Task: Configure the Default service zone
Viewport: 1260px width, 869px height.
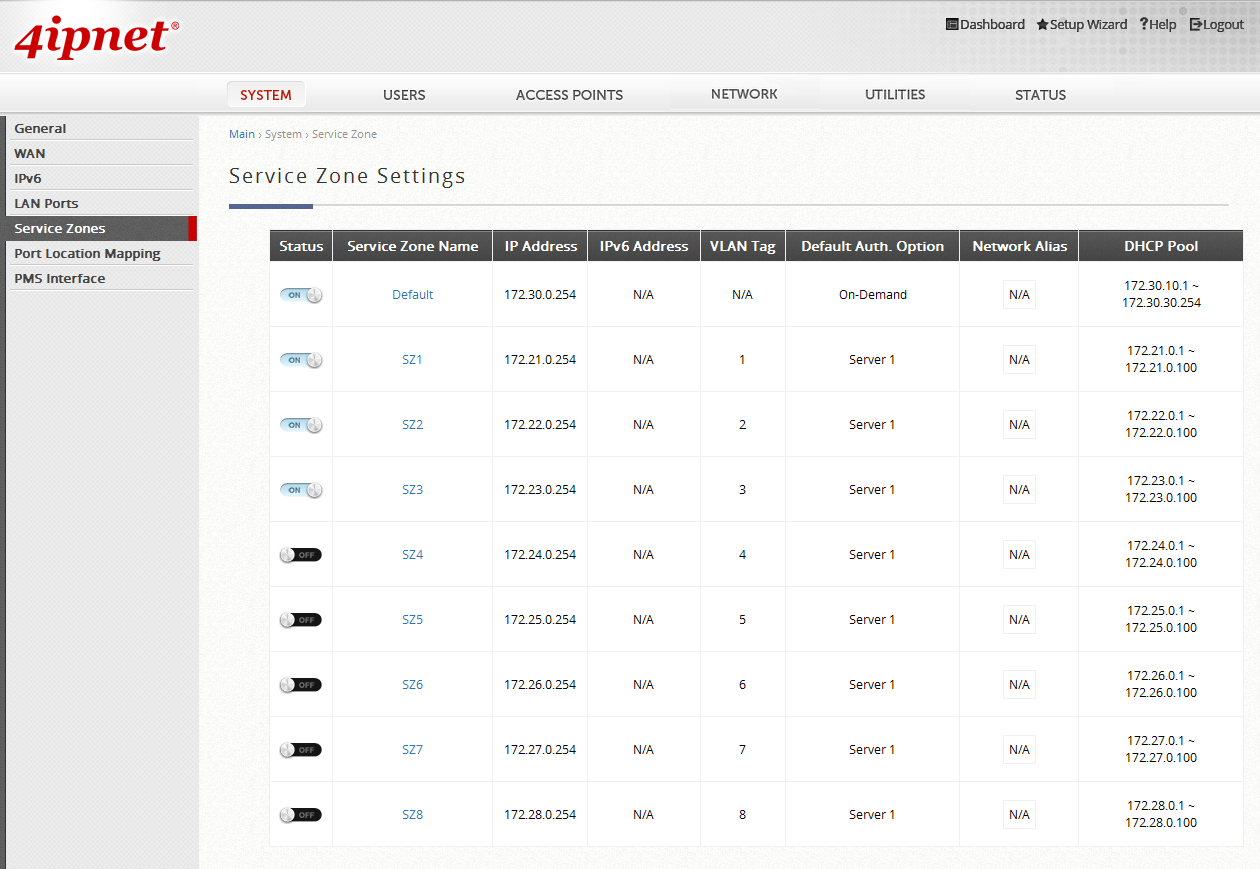Action: coord(412,294)
